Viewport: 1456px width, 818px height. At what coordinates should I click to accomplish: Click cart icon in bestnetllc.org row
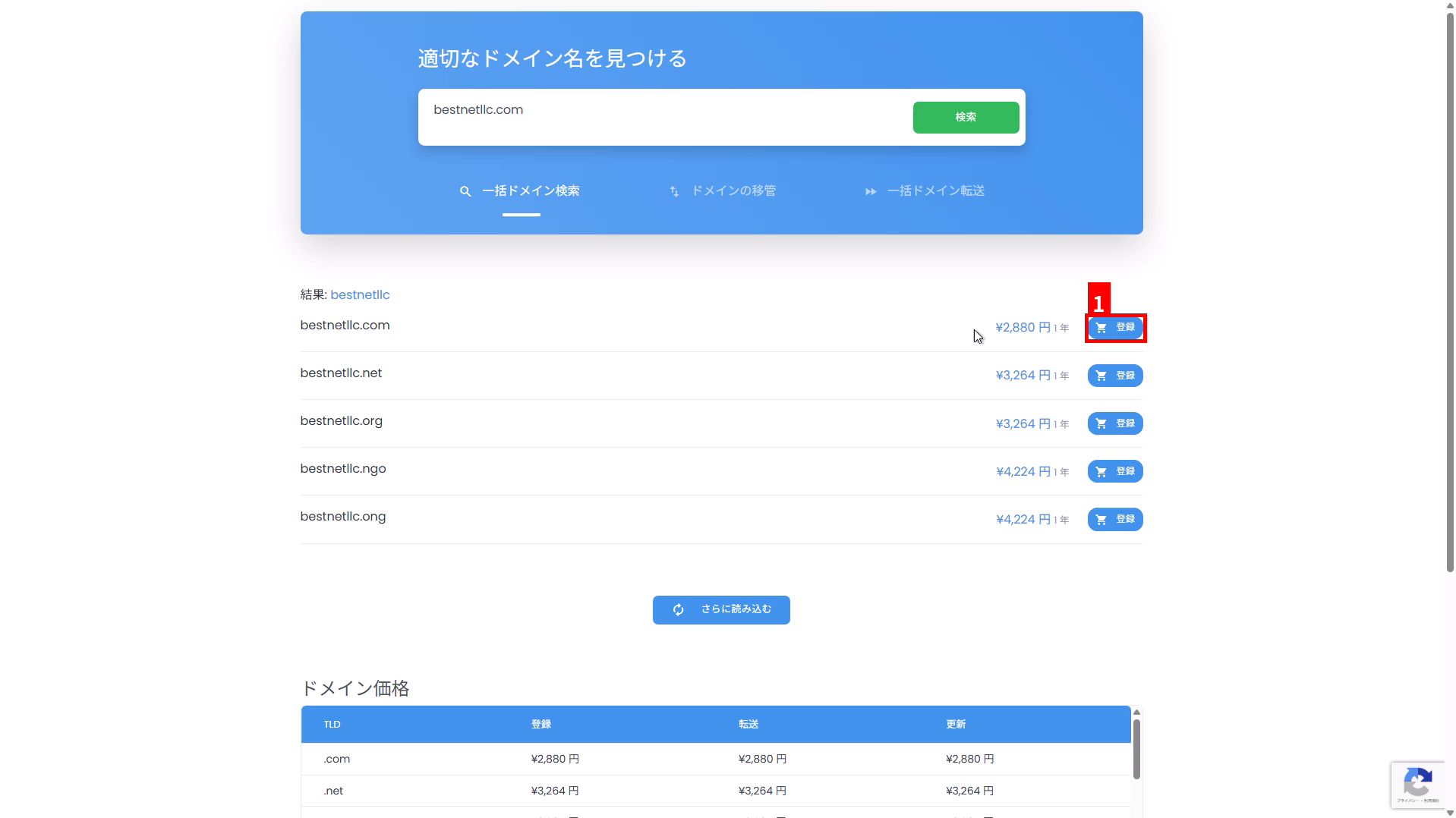click(x=1101, y=423)
